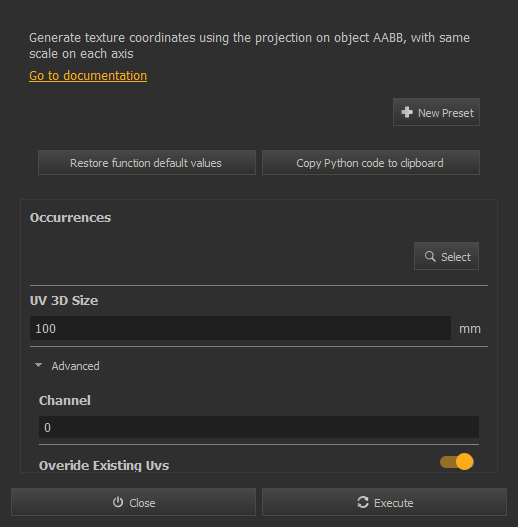Screen dimensions: 518x527
Task: Click the refresh arrows icon on Execute
Action: (x=363, y=502)
